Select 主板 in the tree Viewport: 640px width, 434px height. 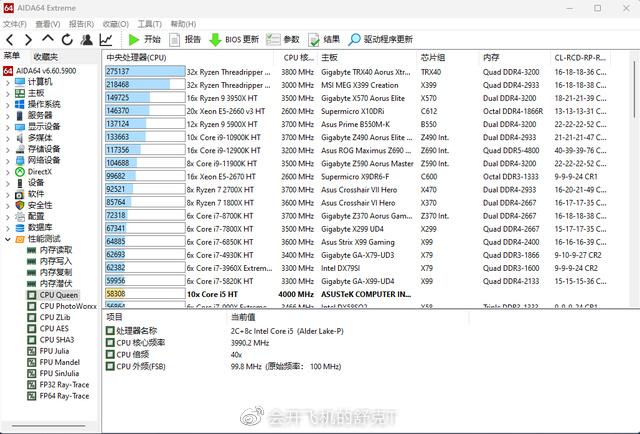coord(36,93)
